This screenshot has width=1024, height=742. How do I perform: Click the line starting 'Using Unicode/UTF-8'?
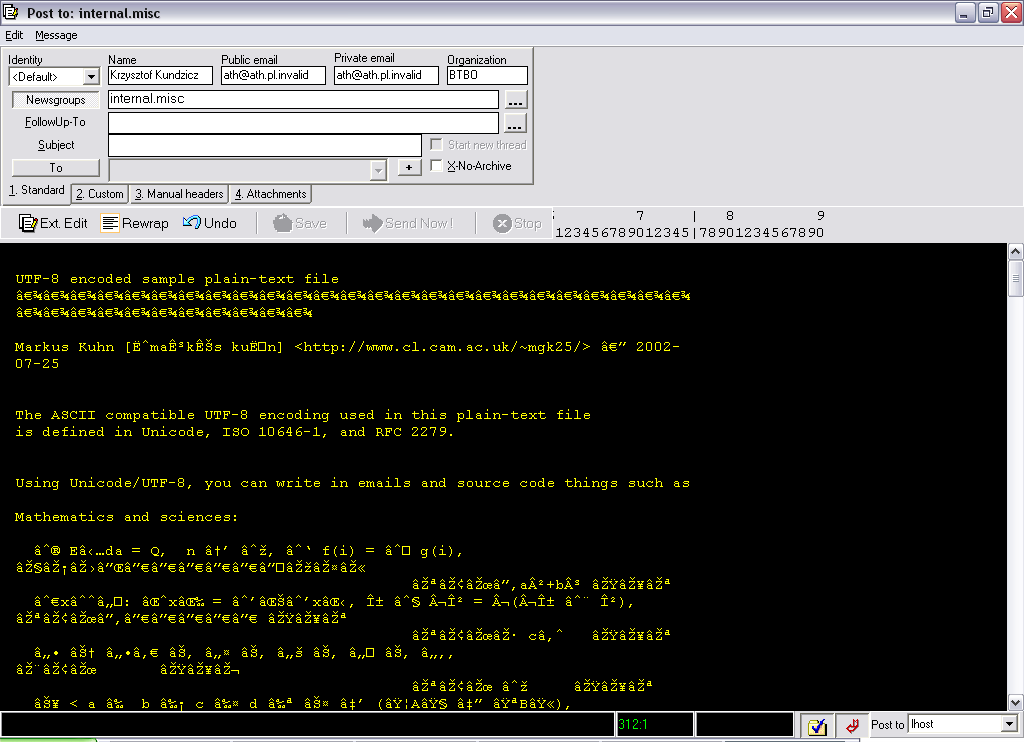[x=353, y=483]
